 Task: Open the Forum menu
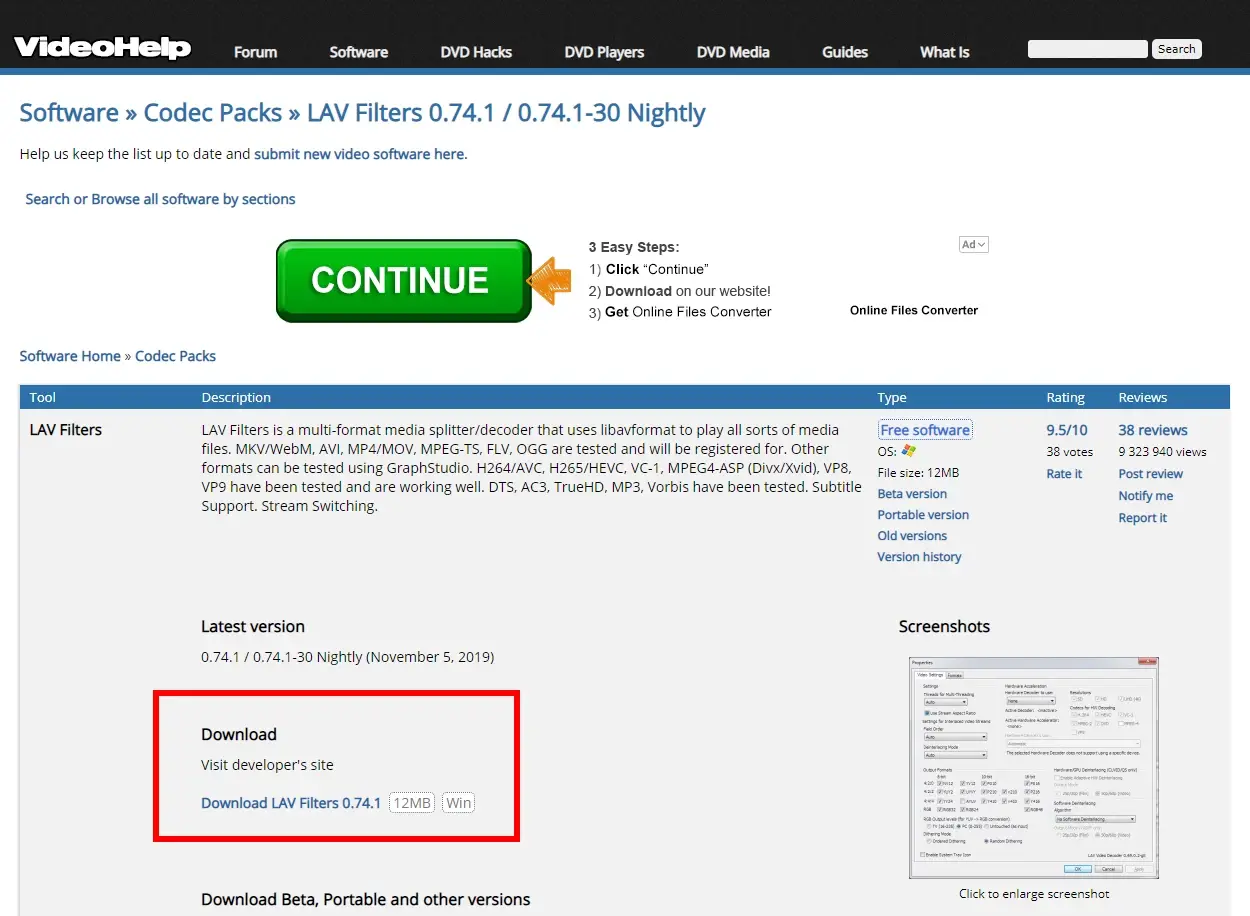coord(256,52)
